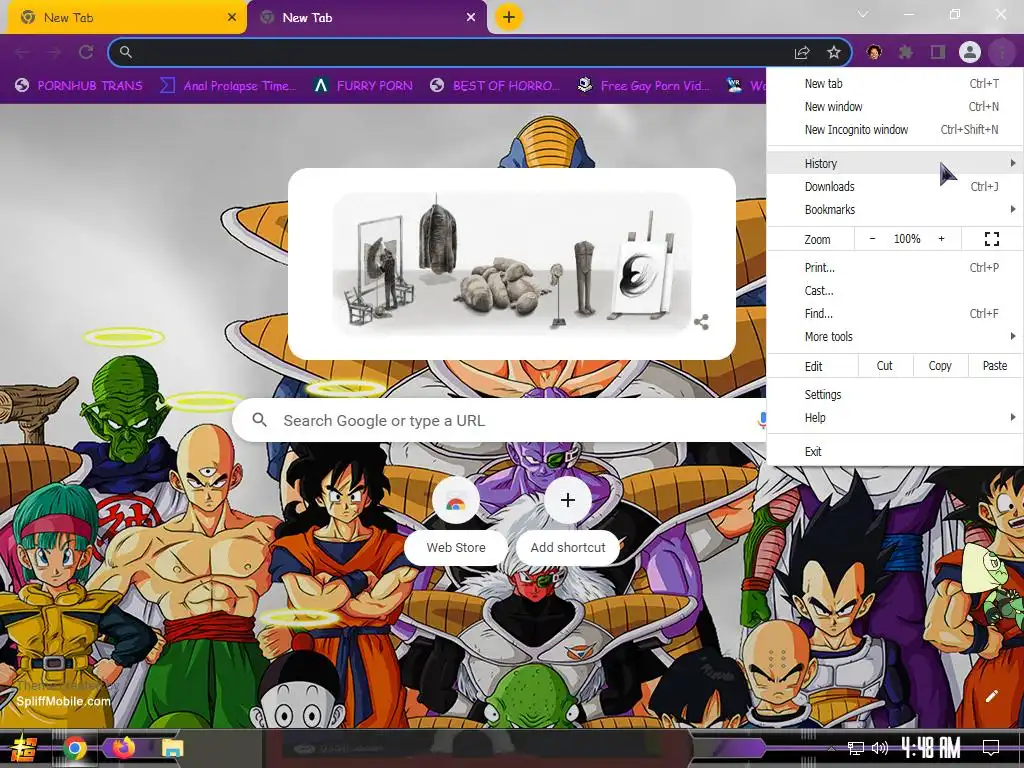This screenshot has height=768, width=1024.
Task: Click the 100% zoom value
Action: pyautogui.click(x=906, y=239)
